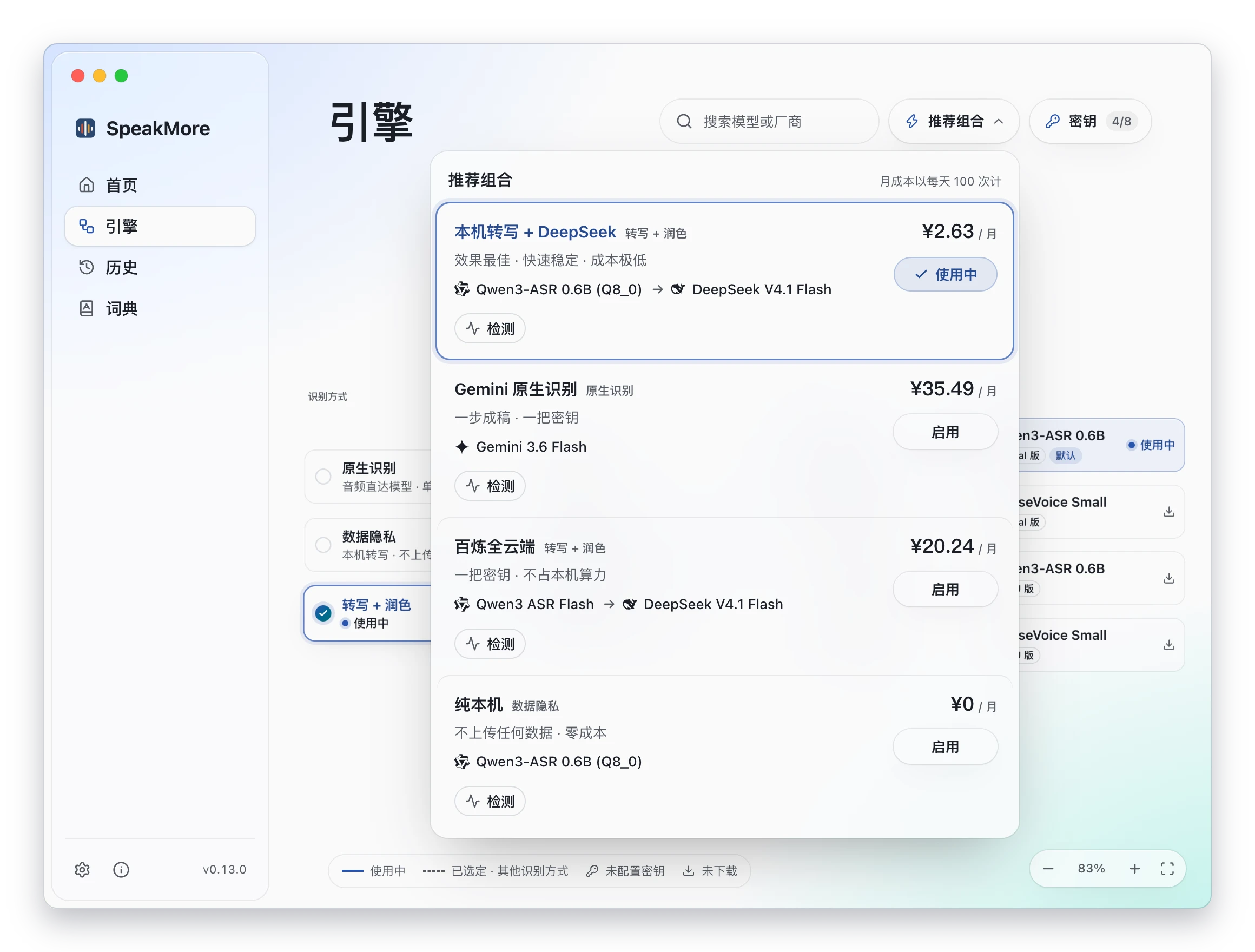Click the 83% zoom level value
This screenshot has width=1255, height=952.
(x=1091, y=869)
